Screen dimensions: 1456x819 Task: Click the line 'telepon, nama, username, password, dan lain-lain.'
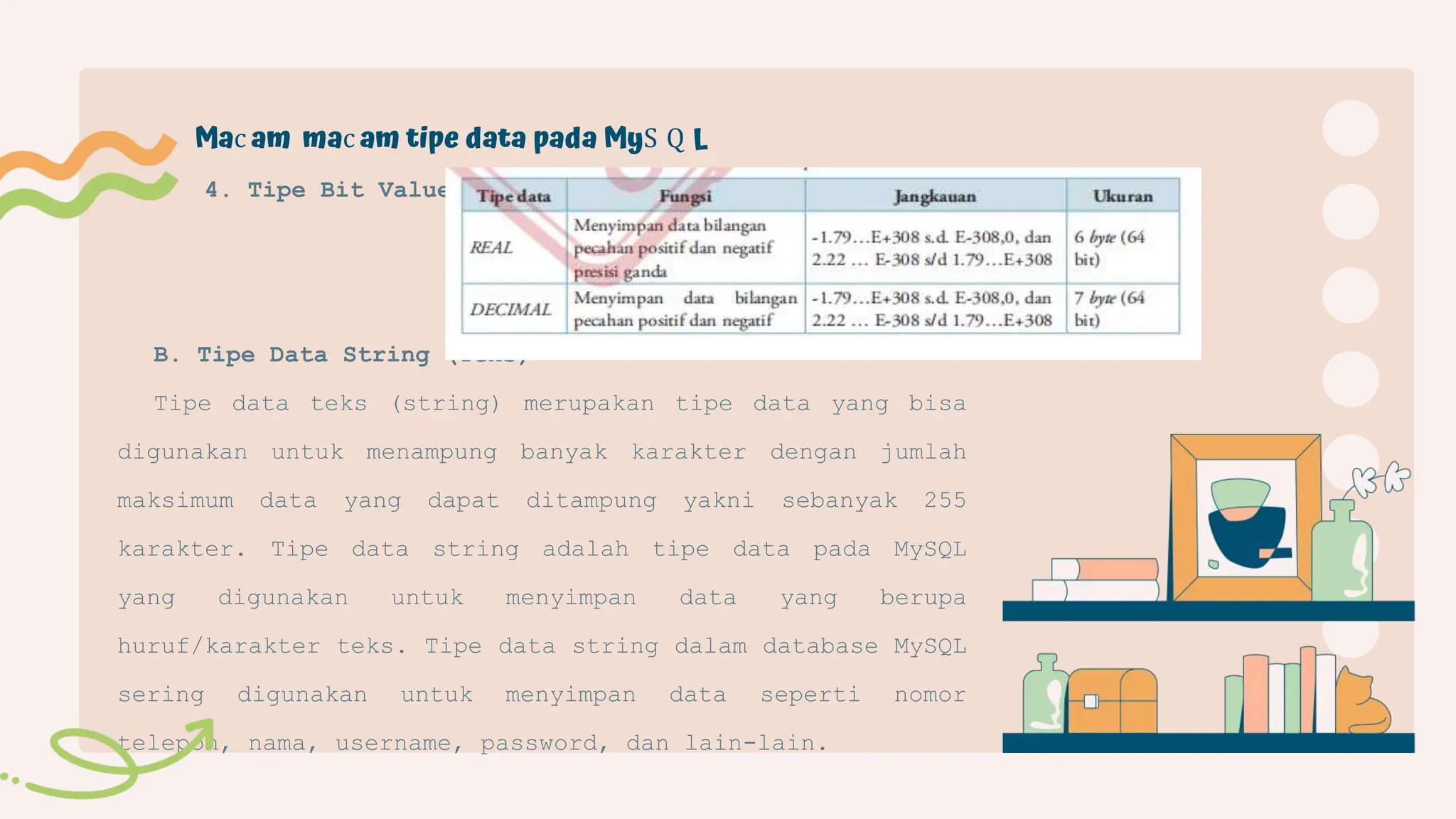click(x=473, y=743)
